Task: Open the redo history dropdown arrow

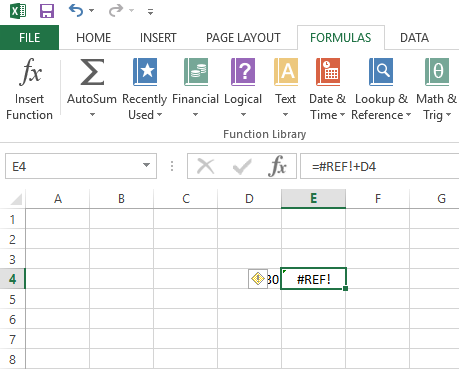Action: 131,11
